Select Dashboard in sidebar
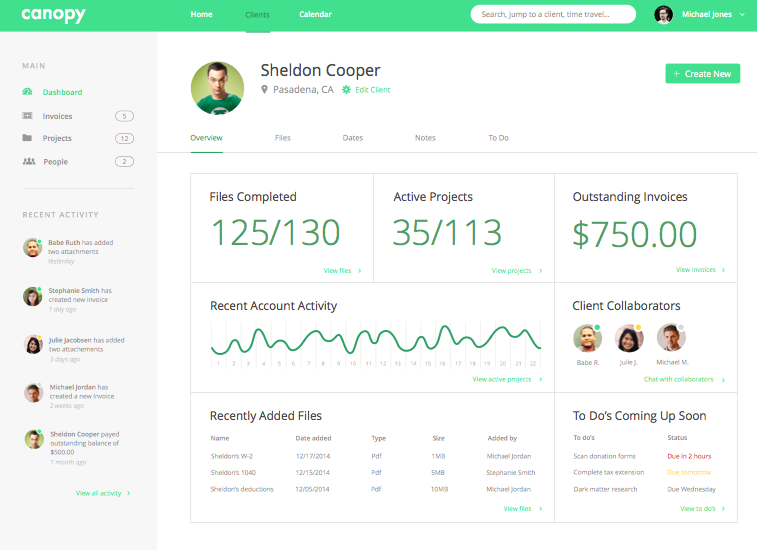This screenshot has width=757, height=550. click(62, 92)
